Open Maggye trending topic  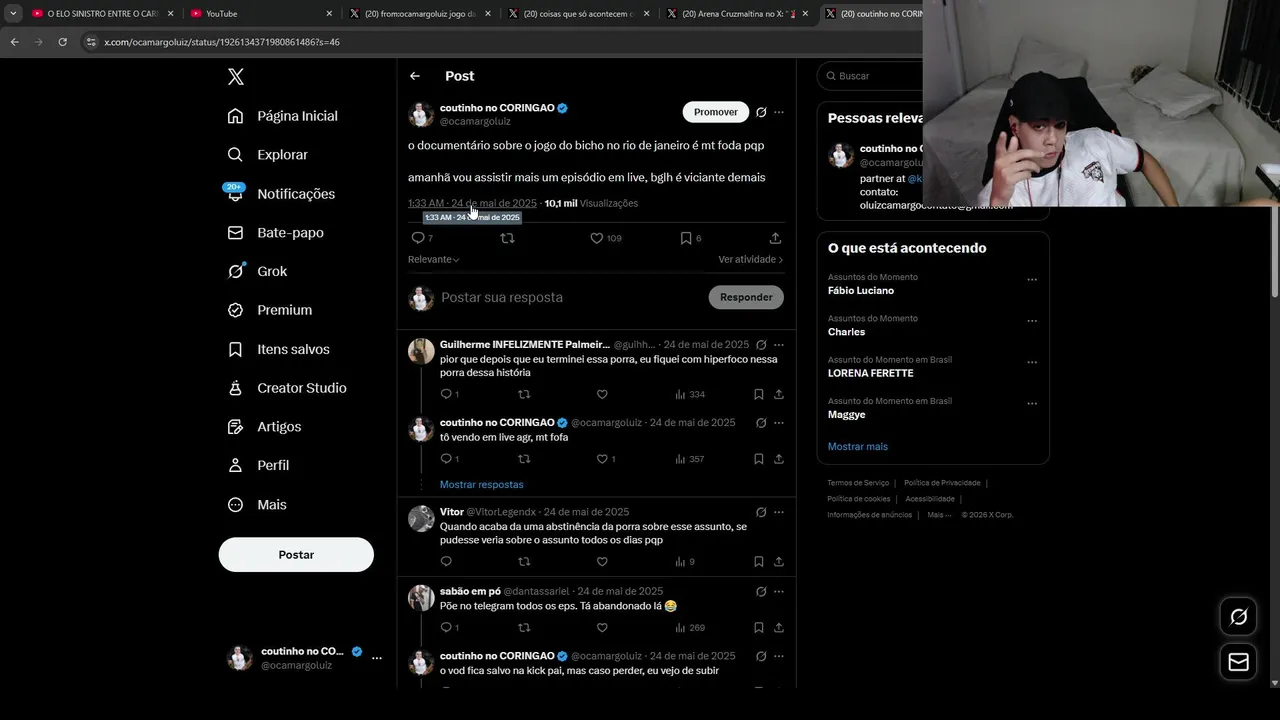coord(846,414)
